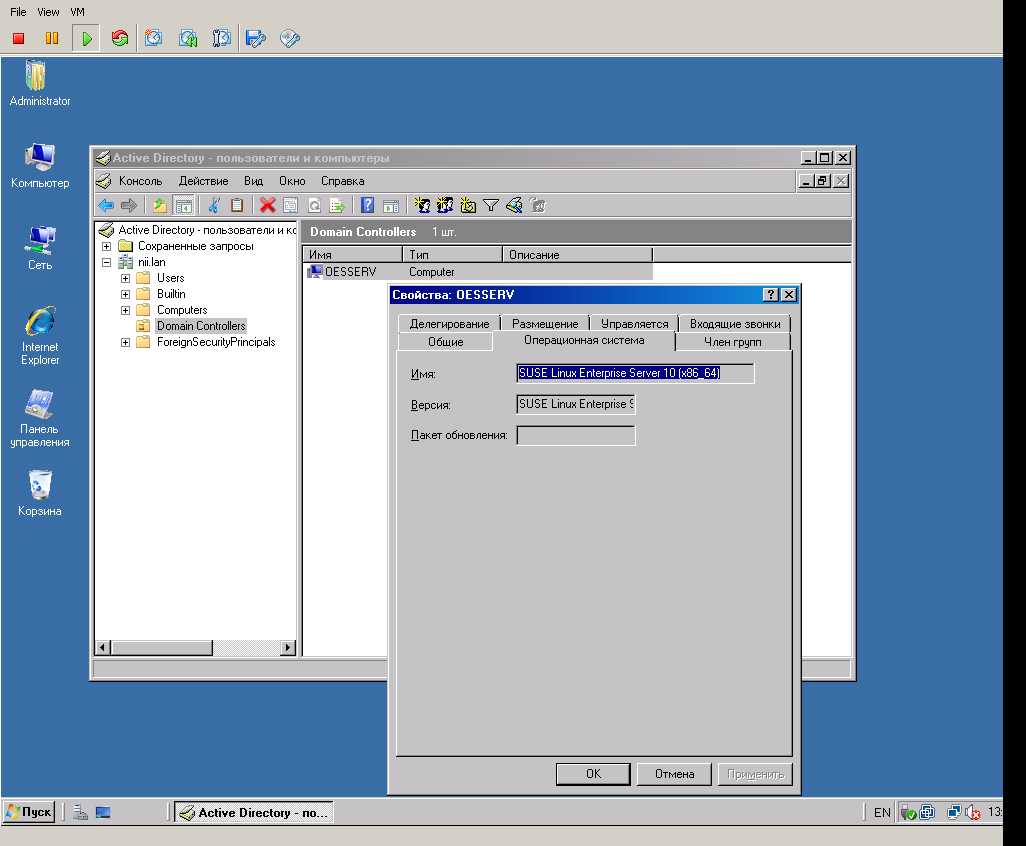Viewport: 1026px width, 846px height.
Task: Collapse the nii.lan domain node
Action: 107,262
